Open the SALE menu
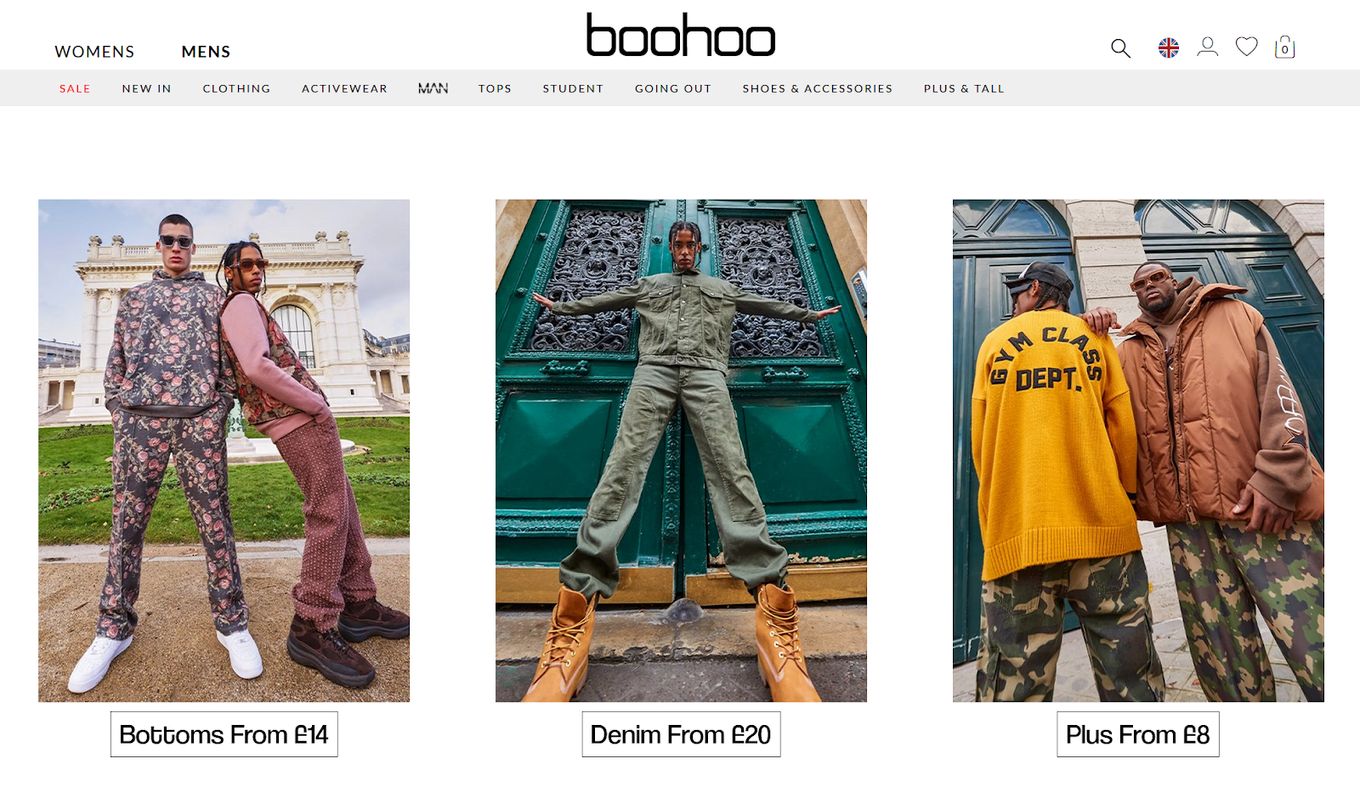Screen dimensions: 1360x792 (x=75, y=89)
